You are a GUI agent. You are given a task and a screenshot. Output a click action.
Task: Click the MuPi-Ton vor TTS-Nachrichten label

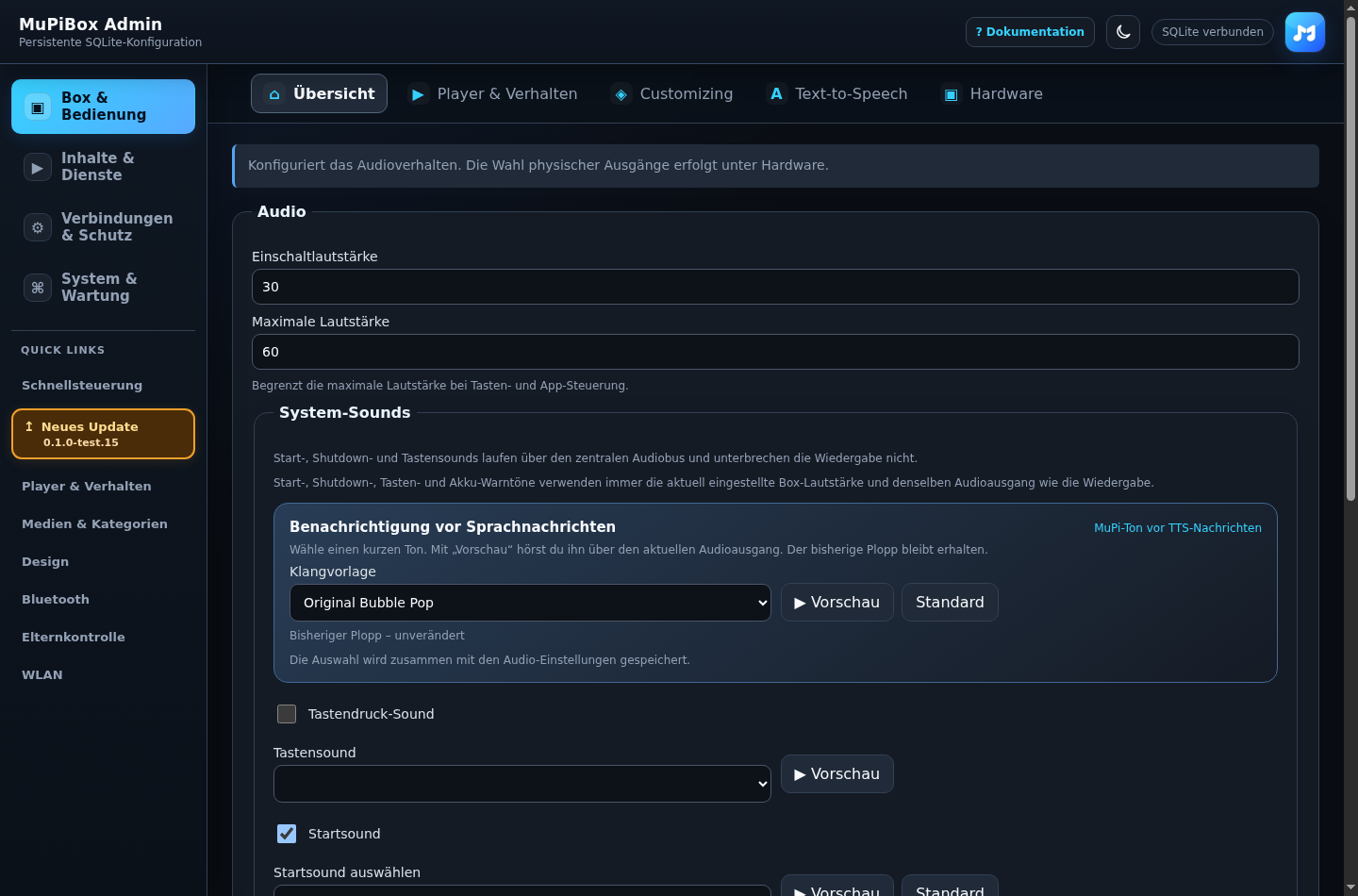tap(1178, 528)
